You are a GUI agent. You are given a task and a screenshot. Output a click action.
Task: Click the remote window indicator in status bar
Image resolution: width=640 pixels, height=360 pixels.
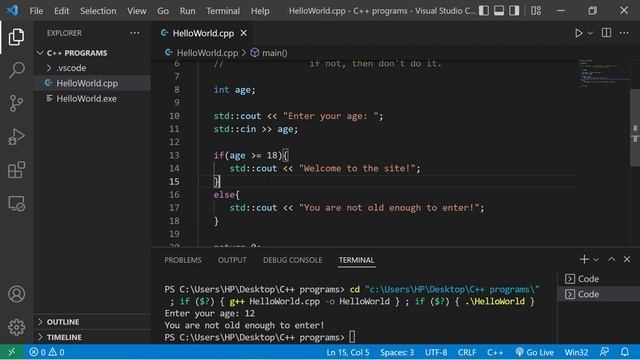click(x=11, y=352)
